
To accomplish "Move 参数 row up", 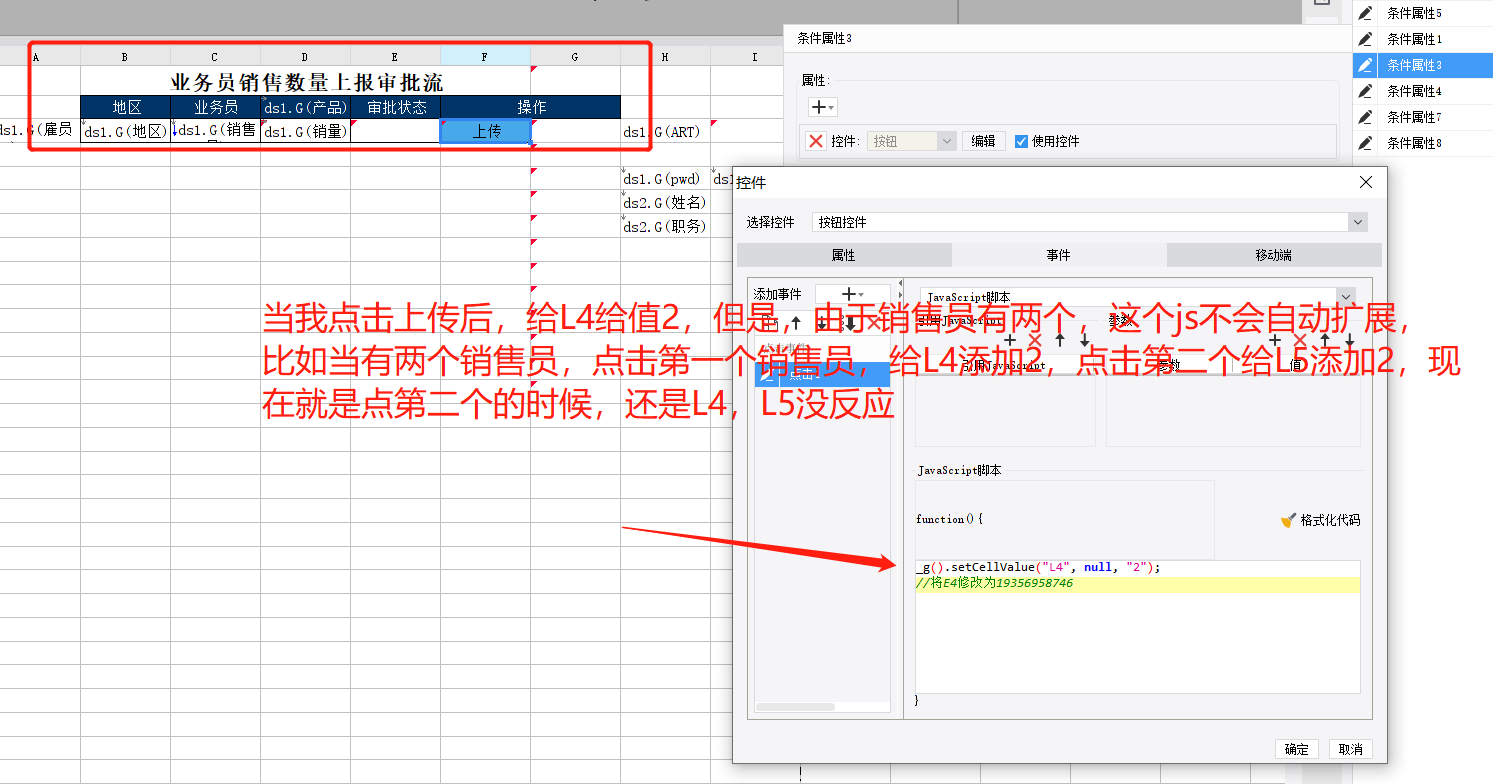I will click(1325, 340).
